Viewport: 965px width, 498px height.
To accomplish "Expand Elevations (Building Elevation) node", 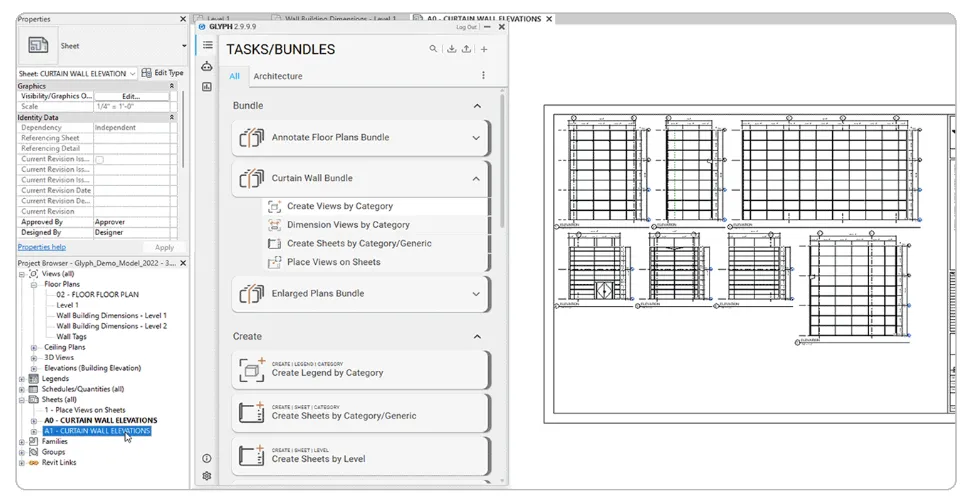I will coord(34,368).
